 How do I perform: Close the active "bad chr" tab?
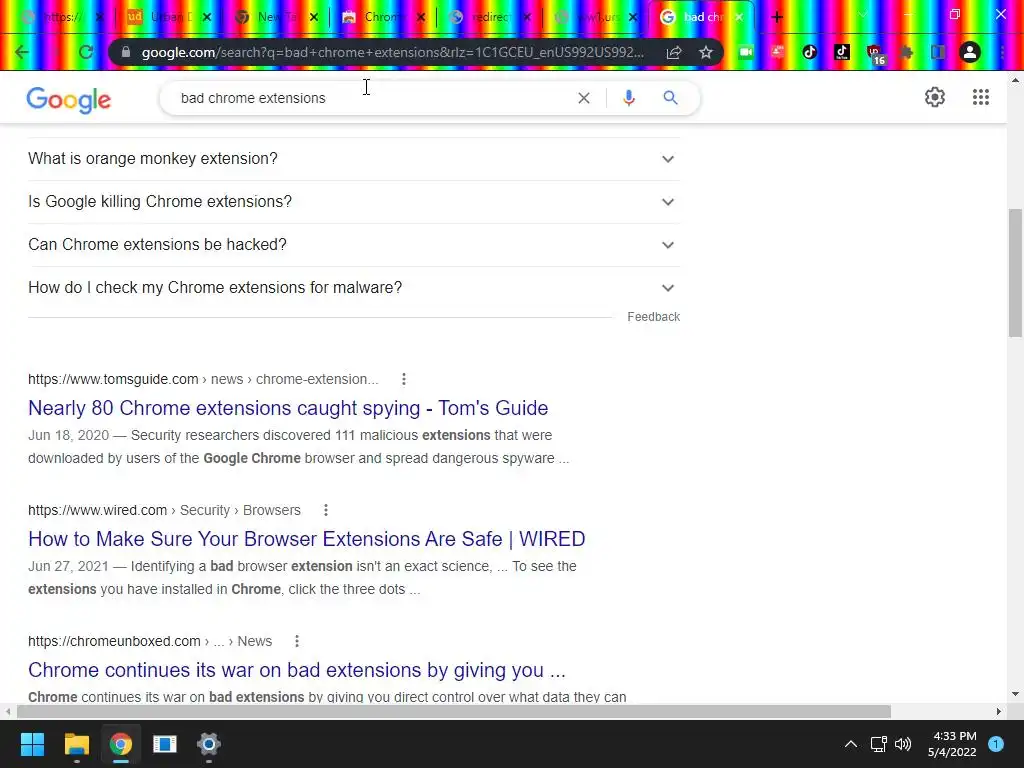[739, 18]
